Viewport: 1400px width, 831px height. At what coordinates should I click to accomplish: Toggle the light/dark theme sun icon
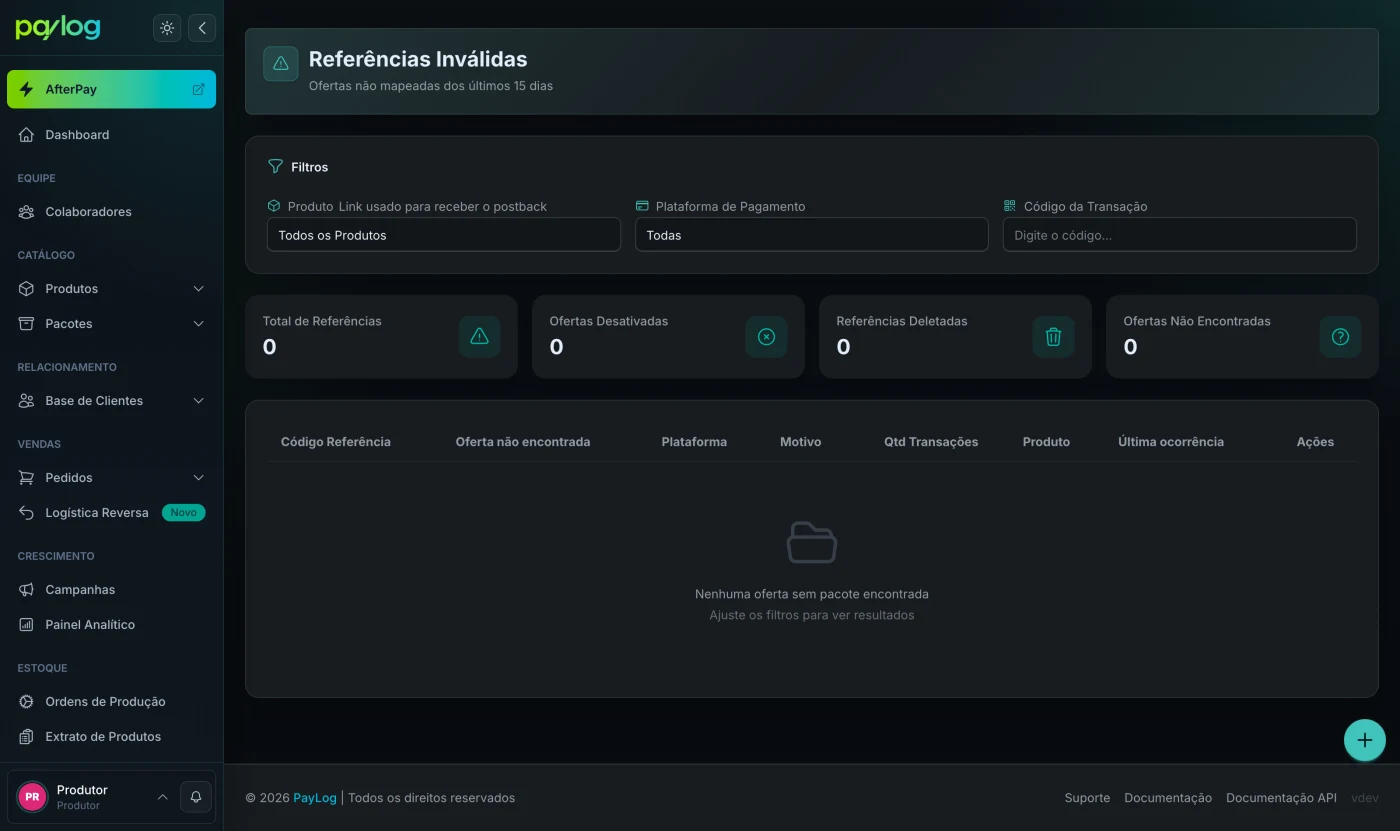(167, 28)
